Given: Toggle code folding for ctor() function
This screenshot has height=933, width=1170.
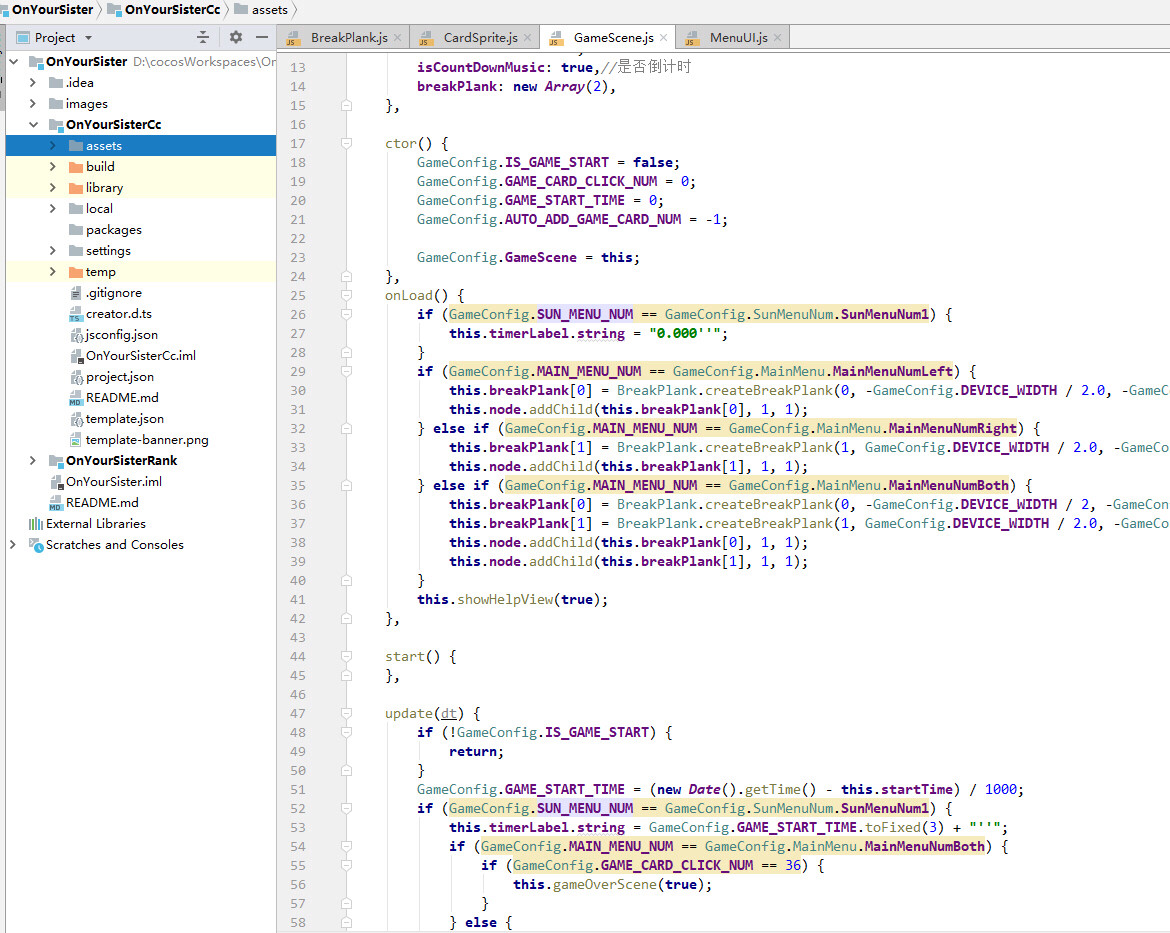Looking at the screenshot, I should coord(347,143).
